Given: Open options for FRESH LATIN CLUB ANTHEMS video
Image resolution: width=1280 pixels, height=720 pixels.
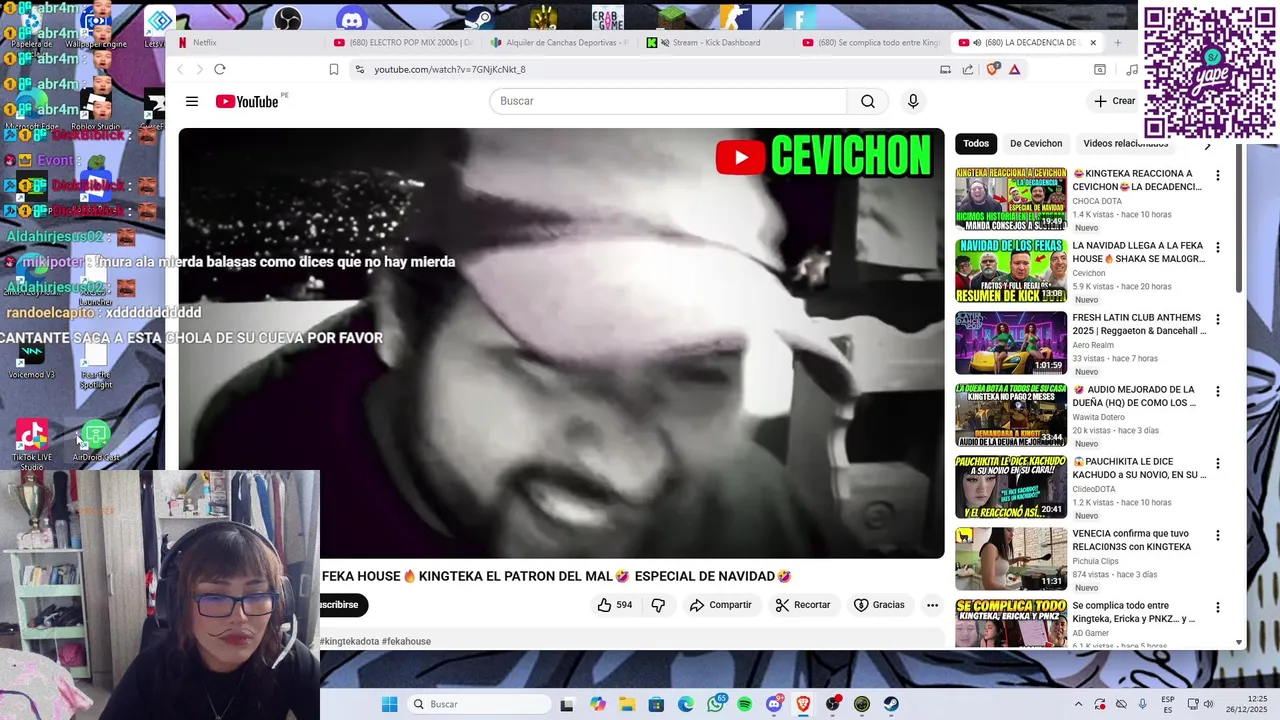Looking at the screenshot, I should [x=1217, y=320].
